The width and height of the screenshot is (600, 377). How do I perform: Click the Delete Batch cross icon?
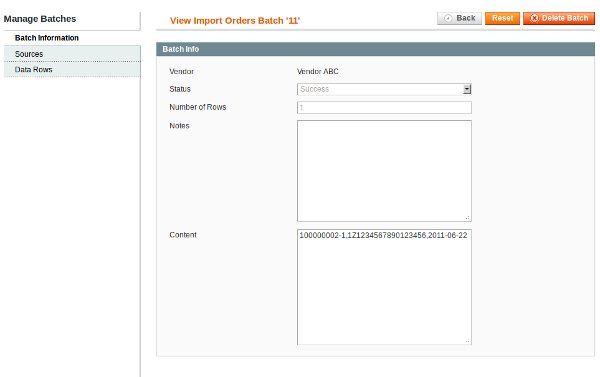[x=534, y=18]
